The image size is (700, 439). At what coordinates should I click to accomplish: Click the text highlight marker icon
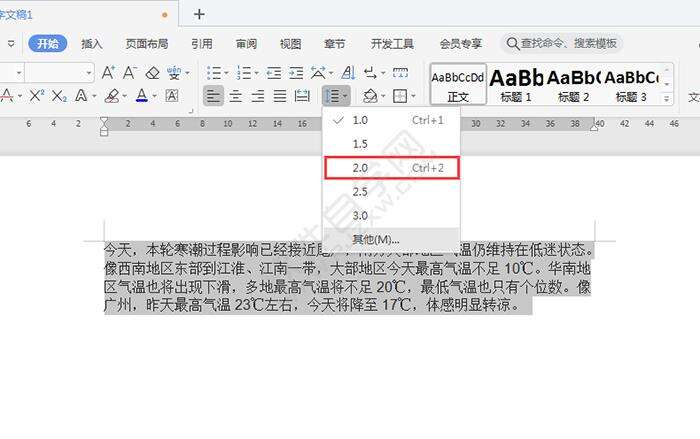(x=112, y=96)
